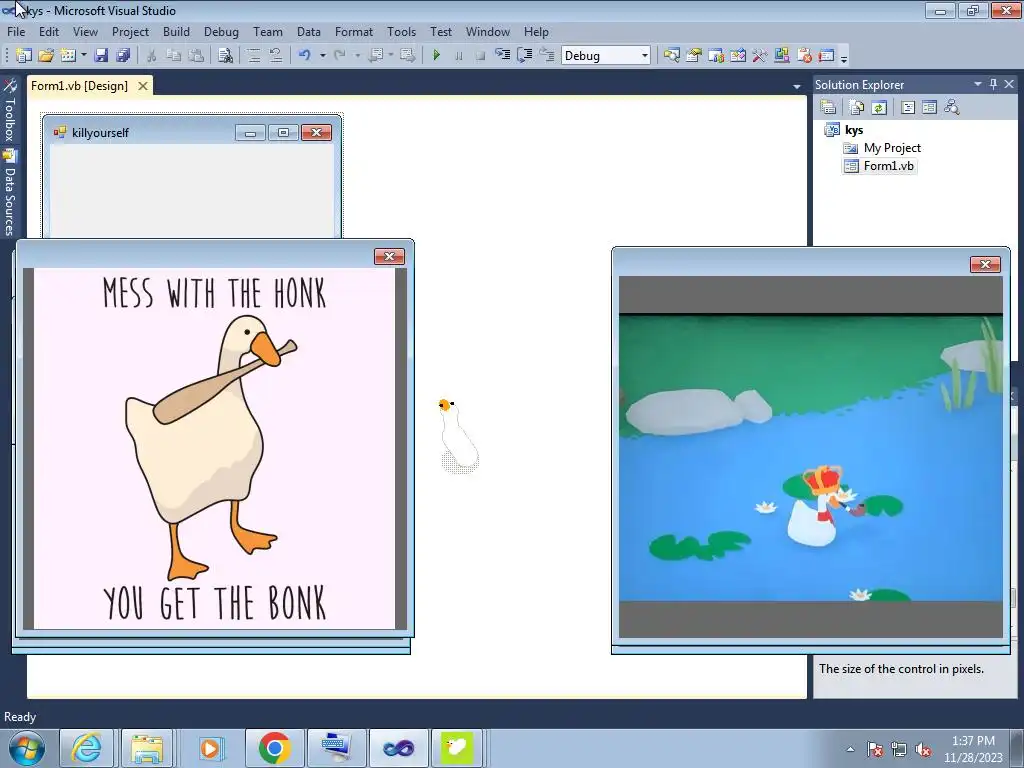This screenshot has width=1024, height=768.
Task: Click View Designer icon in Solution Explorer
Action: [x=929, y=107]
